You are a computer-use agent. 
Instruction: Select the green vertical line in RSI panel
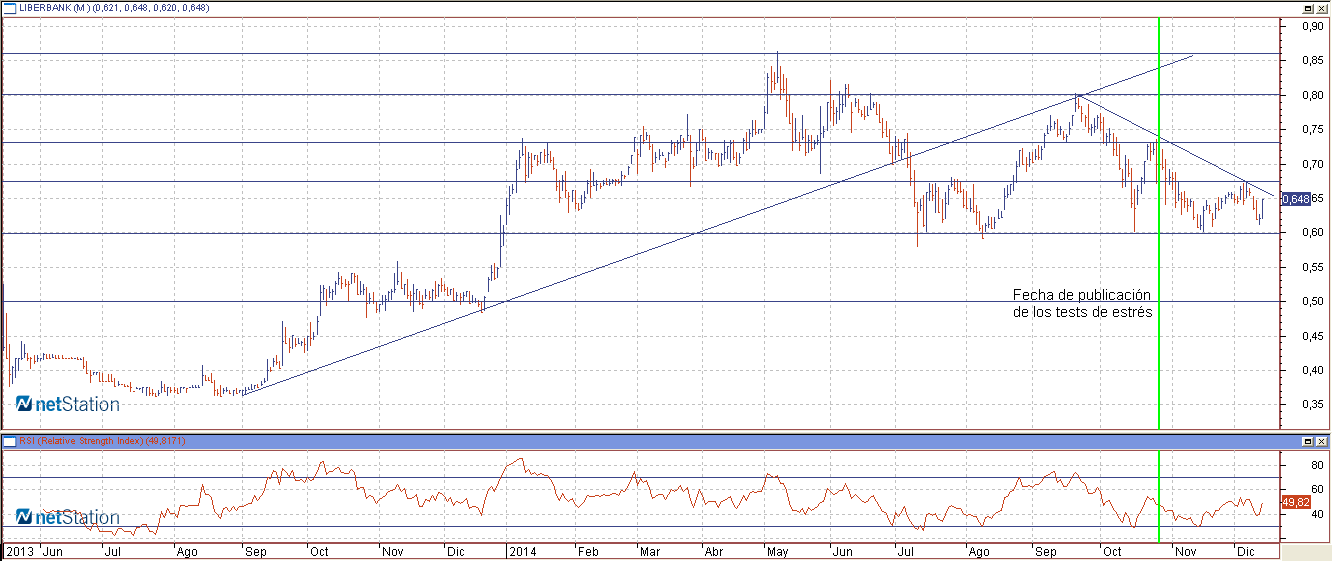[1158, 495]
